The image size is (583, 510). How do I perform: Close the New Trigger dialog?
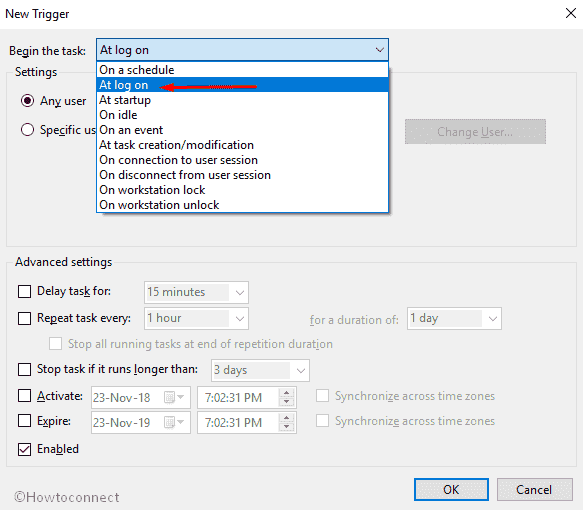[x=570, y=13]
